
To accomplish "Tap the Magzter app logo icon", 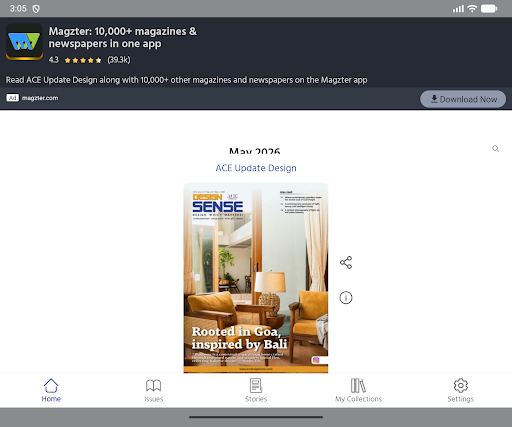I will click(x=24, y=42).
